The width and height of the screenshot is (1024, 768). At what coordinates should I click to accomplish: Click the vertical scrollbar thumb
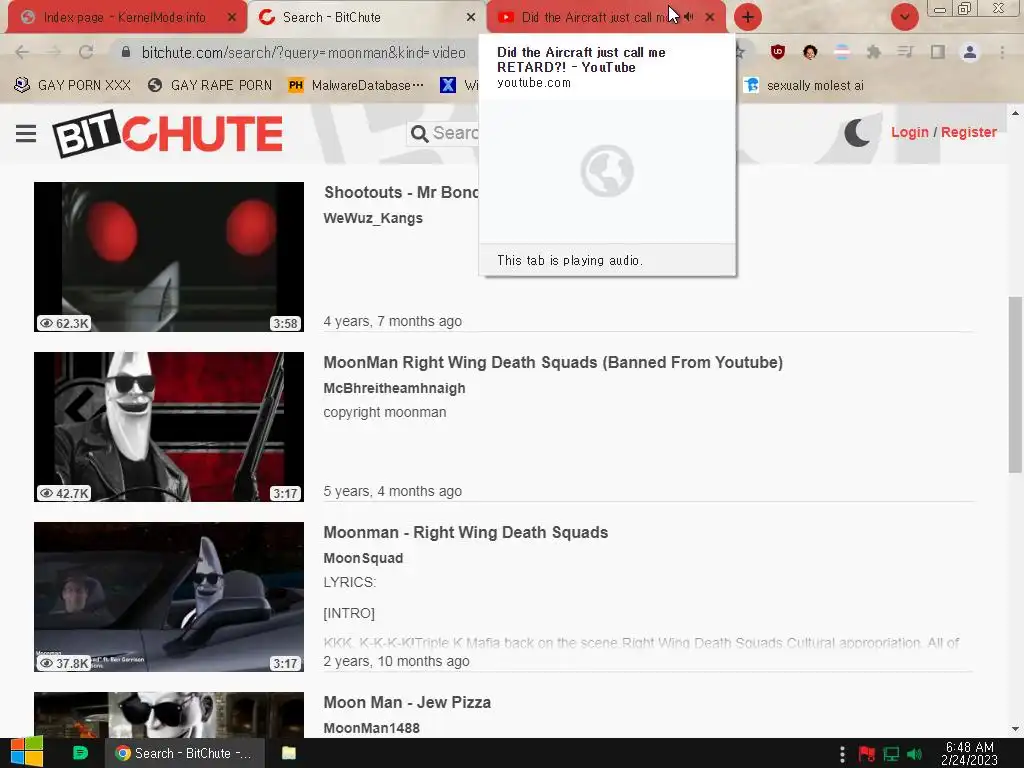pos(1015,384)
